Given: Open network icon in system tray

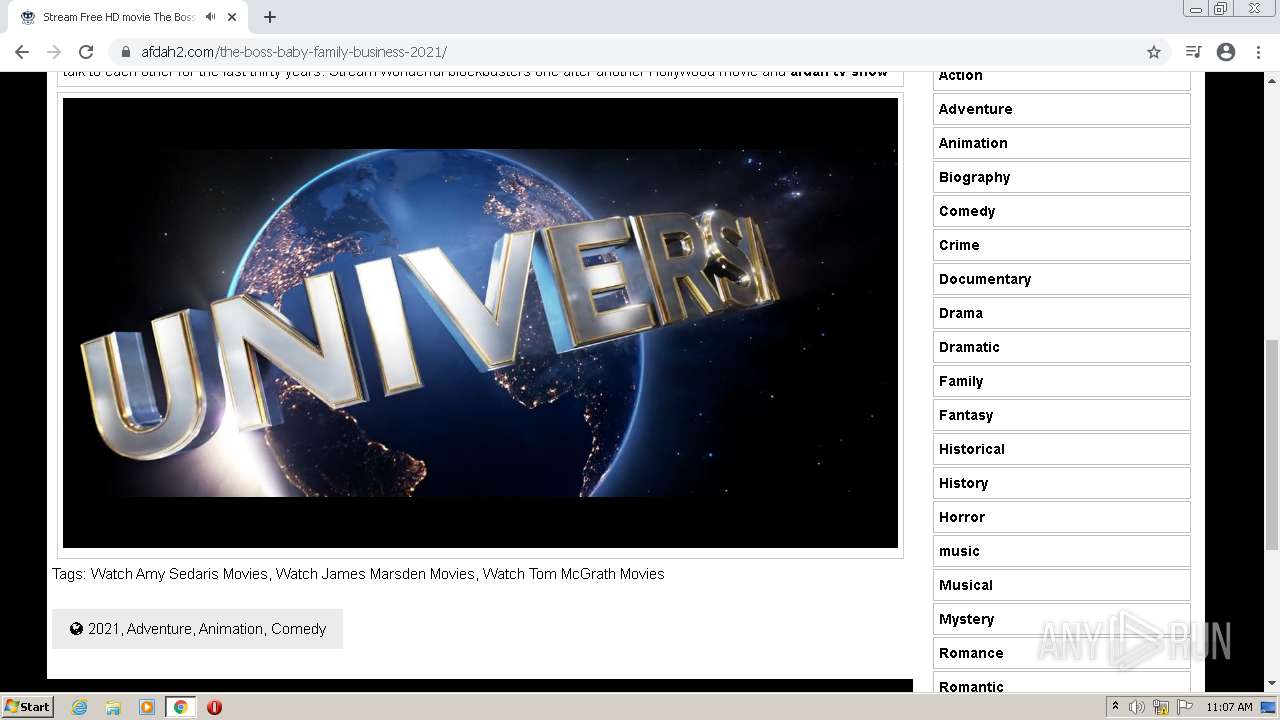Looking at the screenshot, I should pyautogui.click(x=1161, y=707).
